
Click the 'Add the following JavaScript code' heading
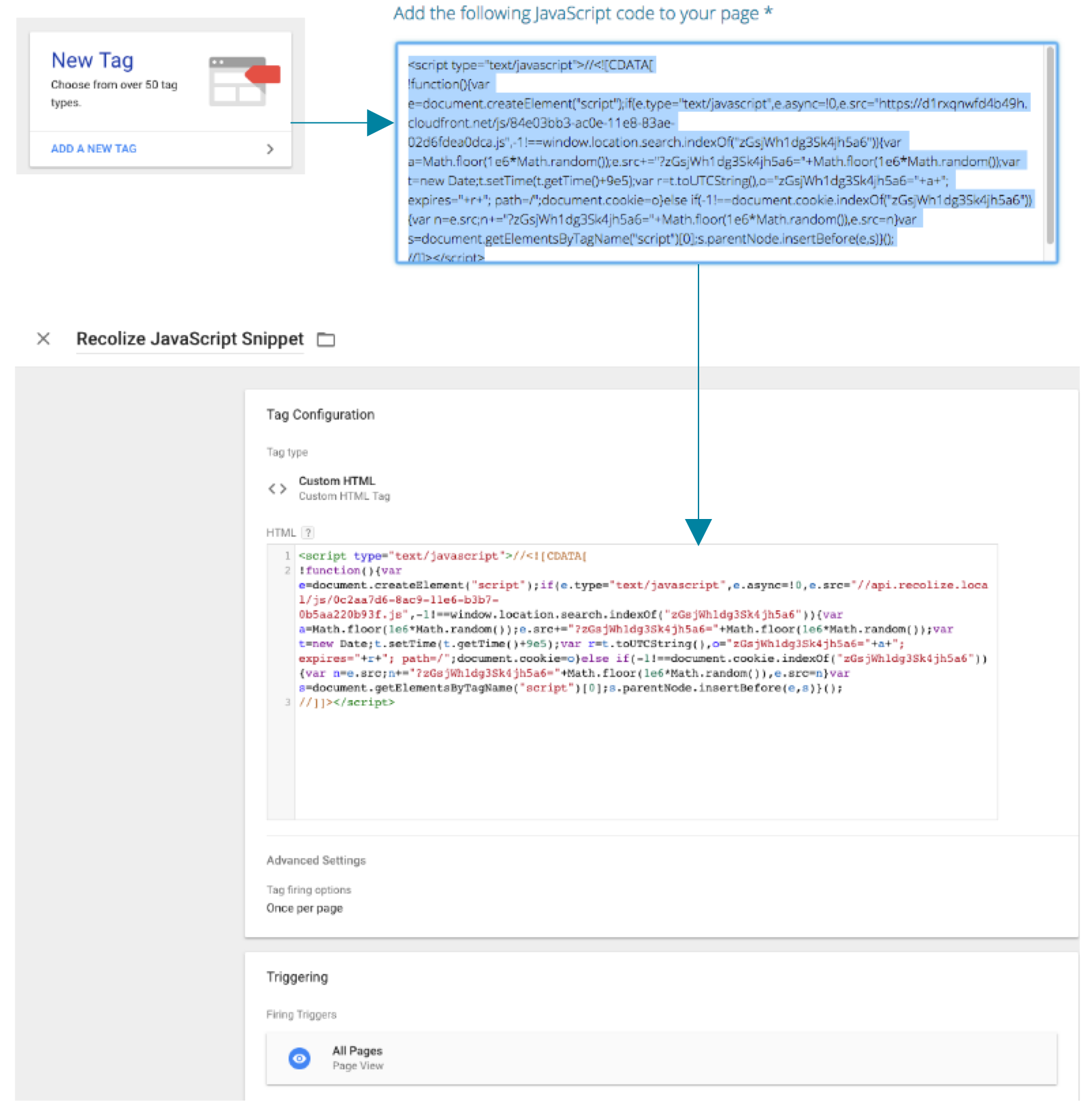click(583, 13)
